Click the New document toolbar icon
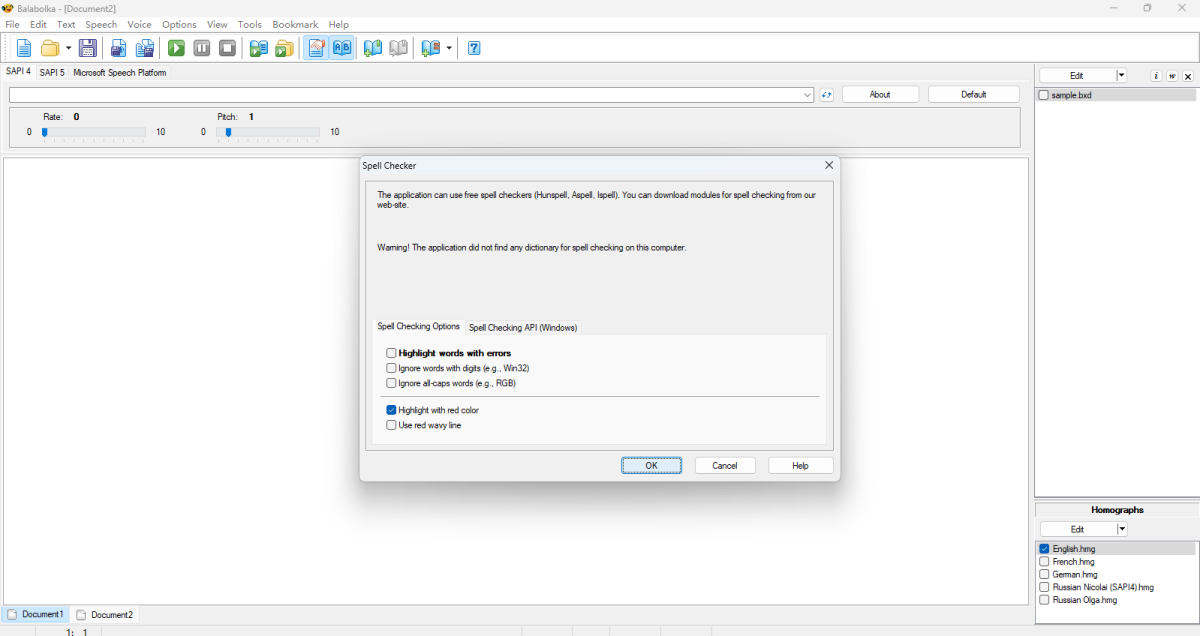The image size is (1200, 636). [x=24, y=48]
